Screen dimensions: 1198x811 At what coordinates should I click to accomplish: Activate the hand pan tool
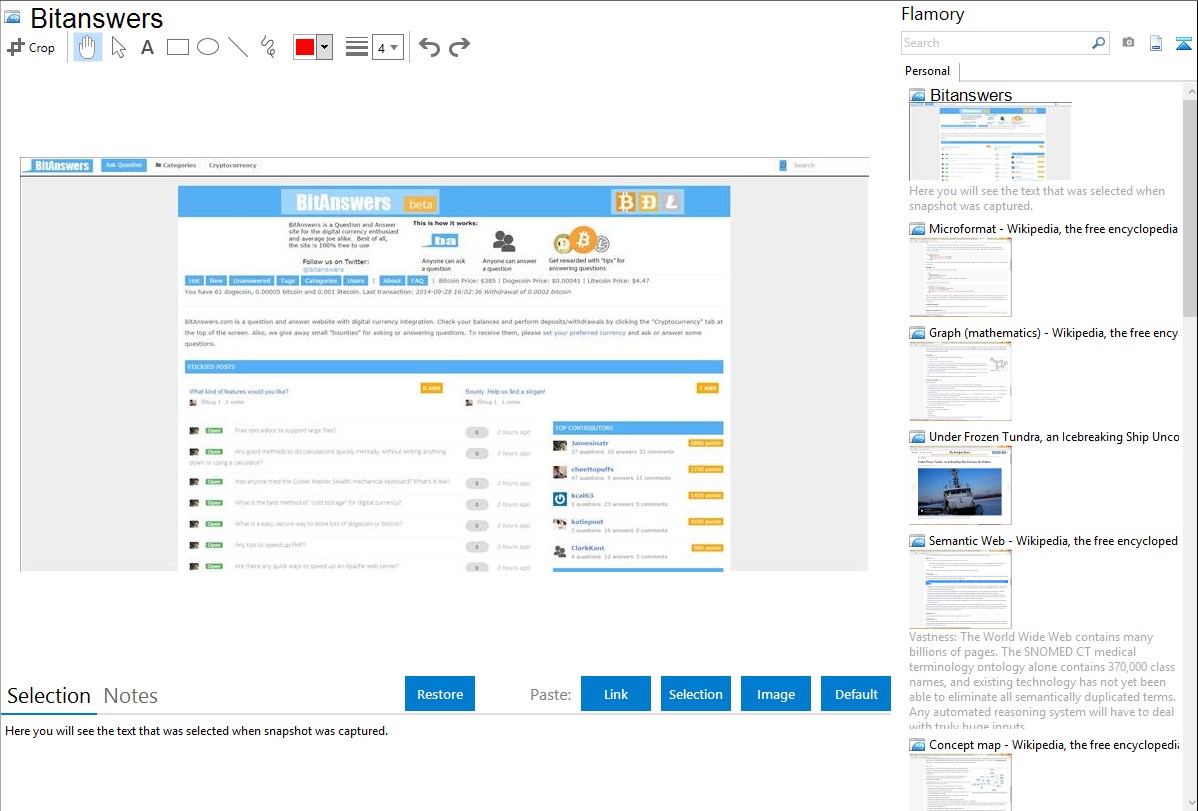tap(88, 47)
